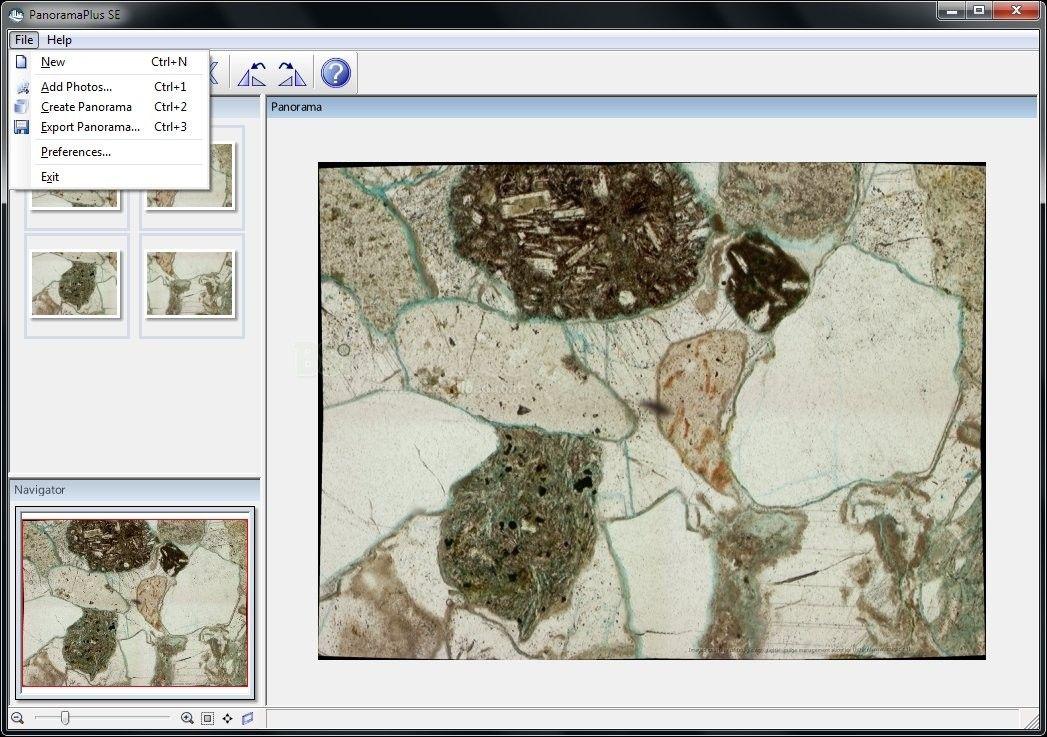Choose Exit in the File menu
Viewport: 1047px width, 737px height.
[109, 177]
